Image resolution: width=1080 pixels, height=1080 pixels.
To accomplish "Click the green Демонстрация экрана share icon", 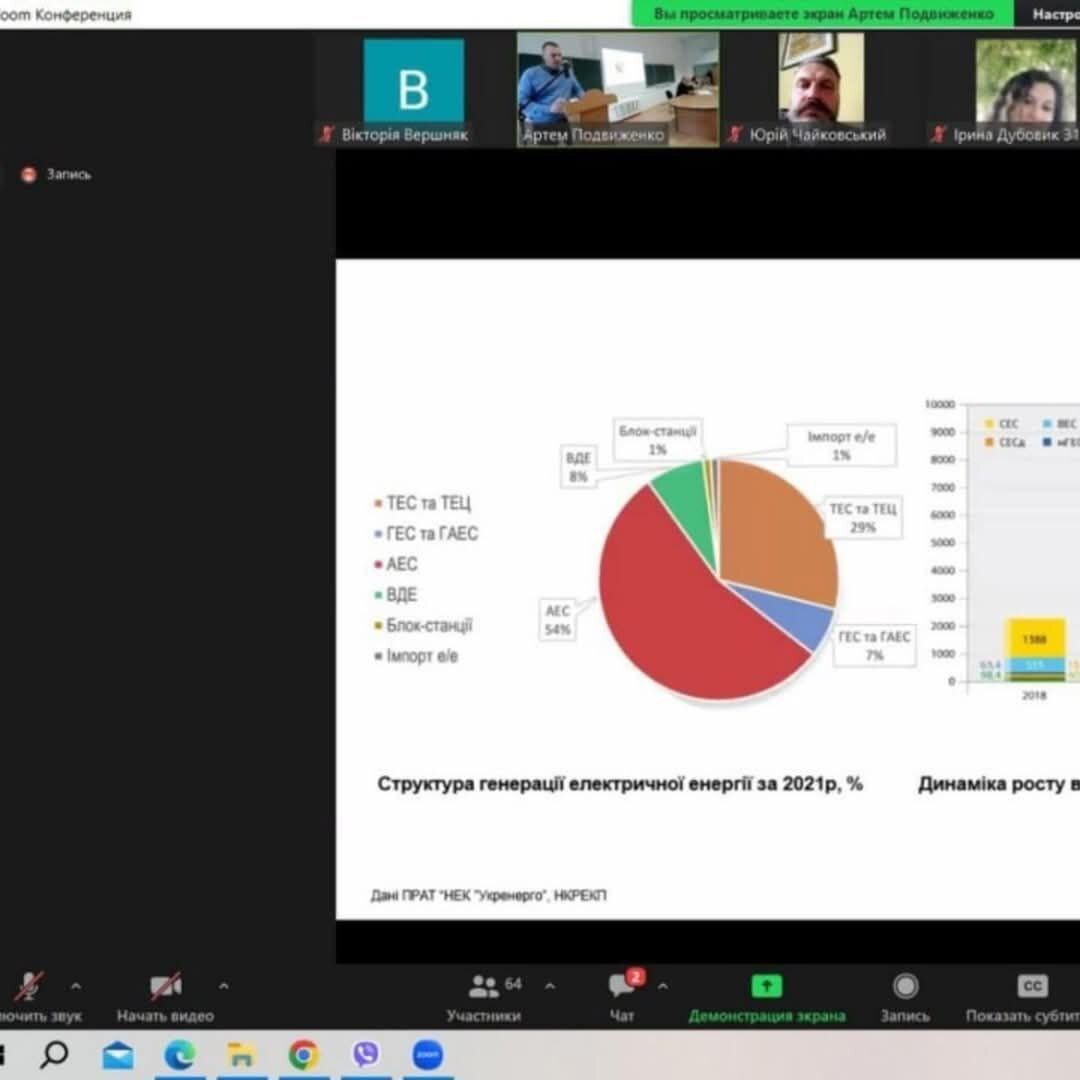I will (x=766, y=987).
